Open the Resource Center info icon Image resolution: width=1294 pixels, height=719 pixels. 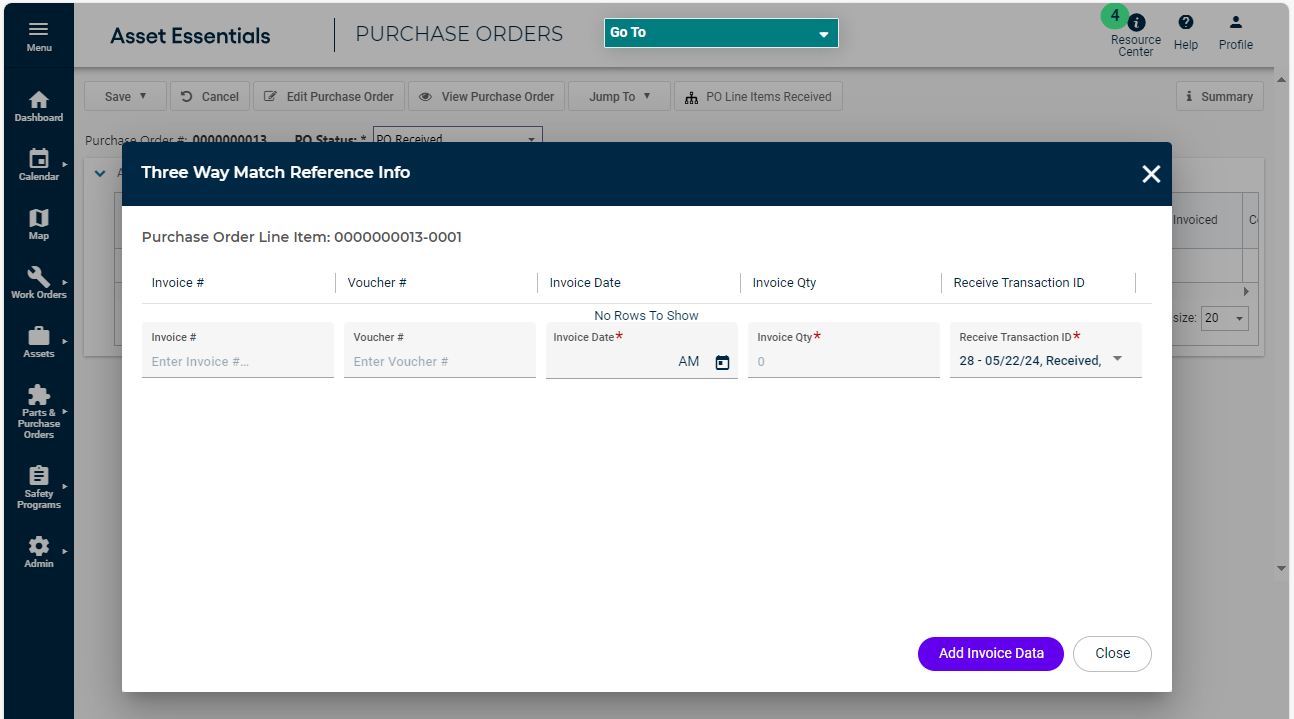click(1137, 22)
